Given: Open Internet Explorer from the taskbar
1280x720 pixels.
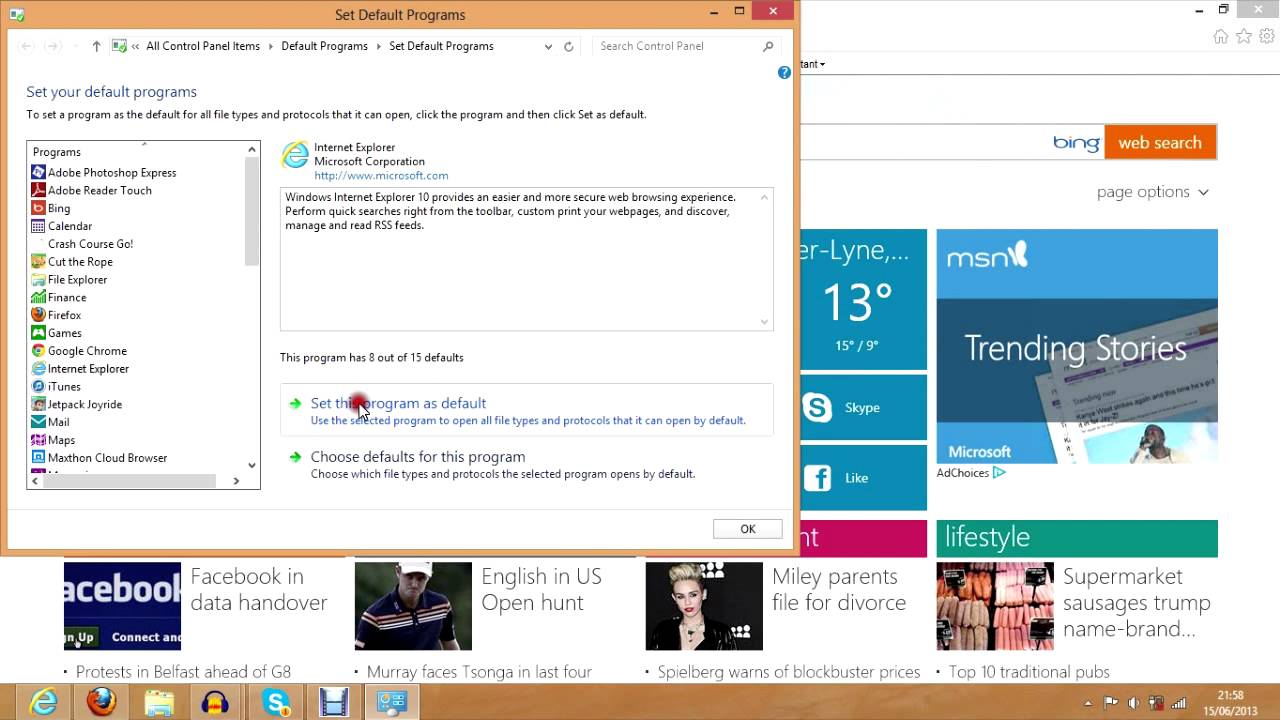Looking at the screenshot, I should 43,702.
